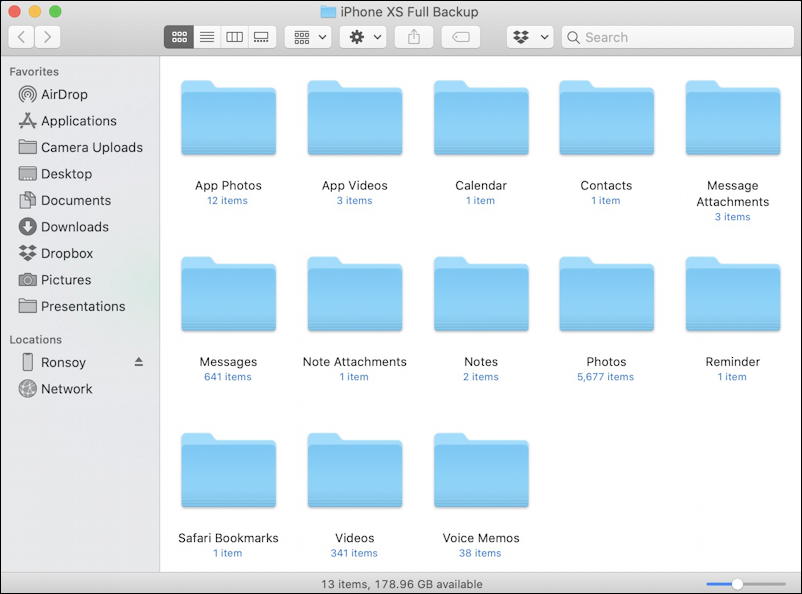The width and height of the screenshot is (802, 594).
Task: Open Downloads from Favorites
Action: [64, 227]
